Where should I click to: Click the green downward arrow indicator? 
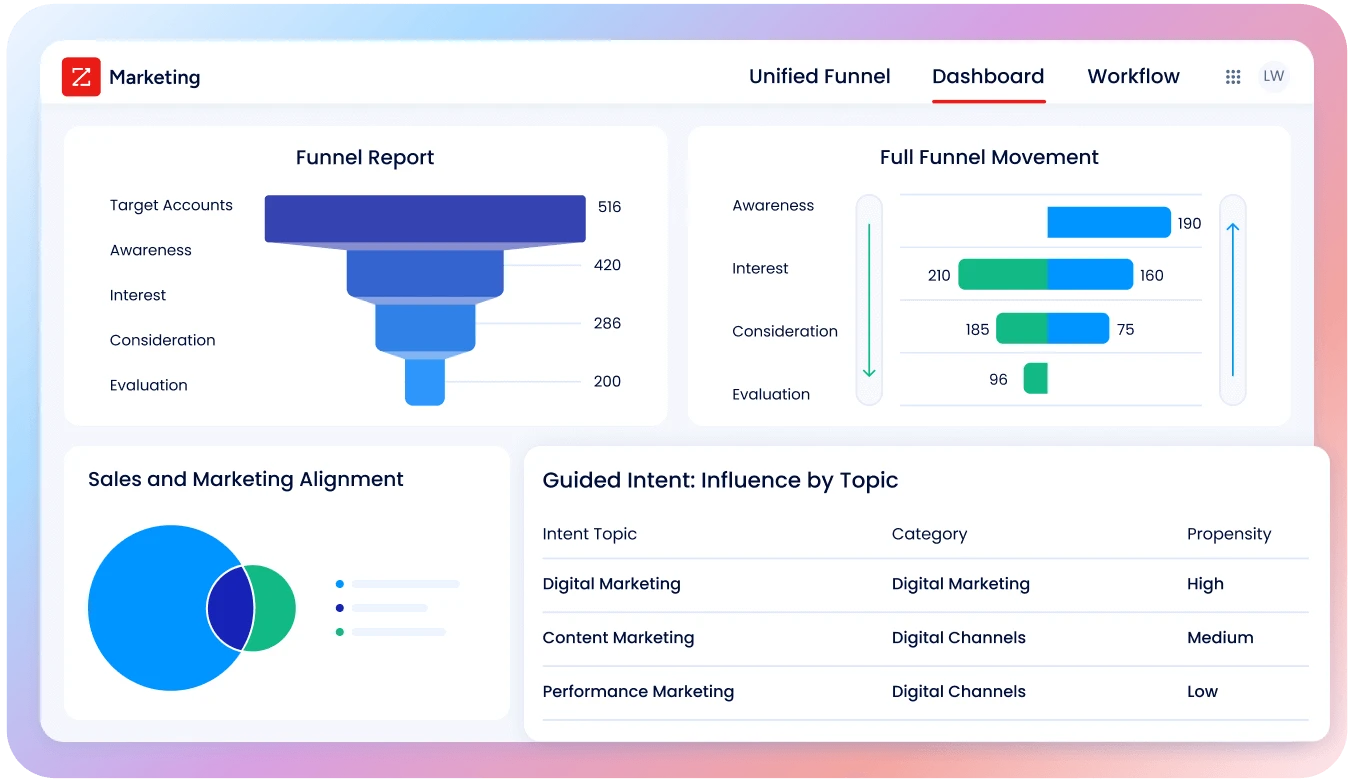tap(869, 300)
